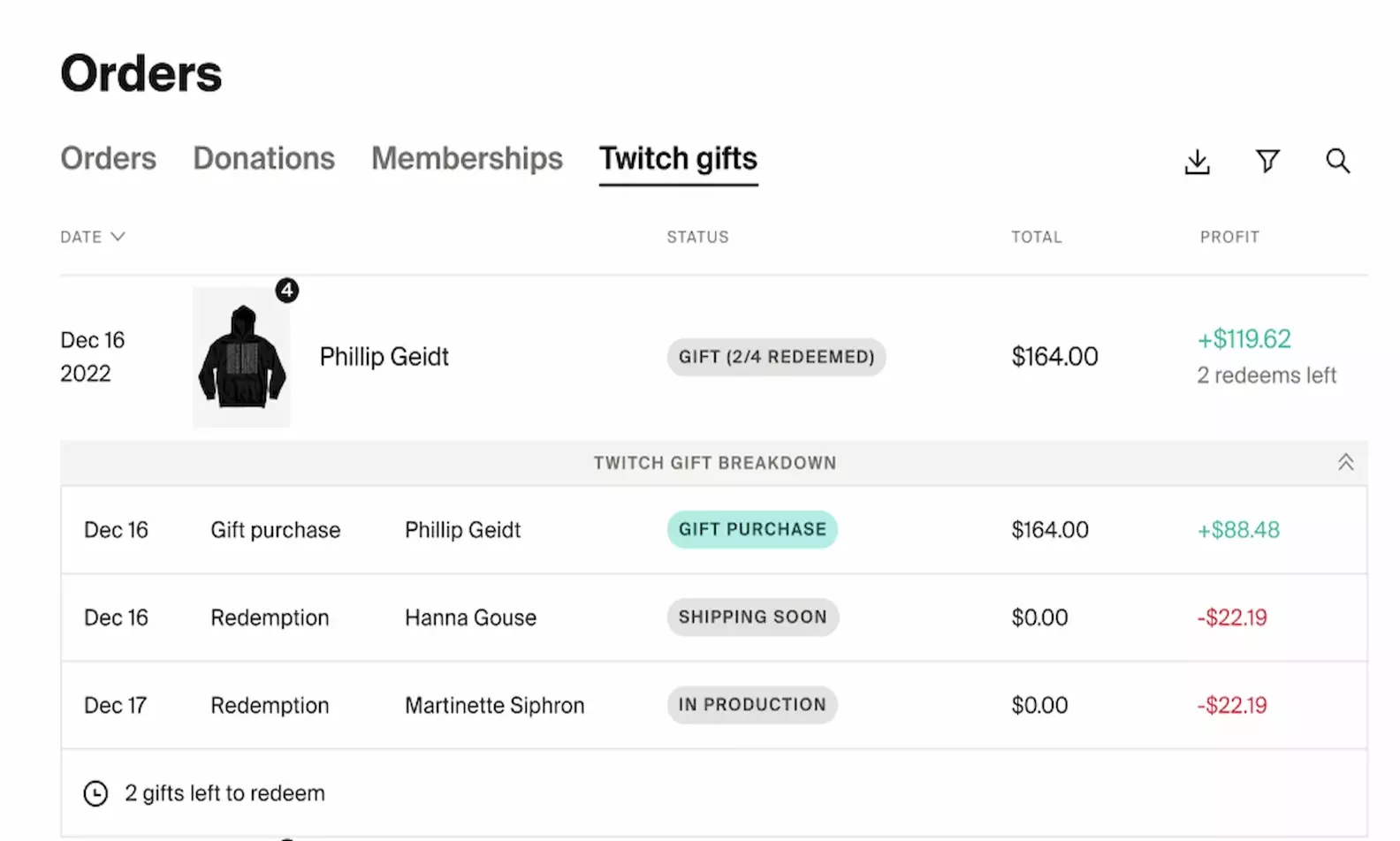Click the GIFT (2/4 REDEEMED) status pill
Screen dimensions: 1400x841
pyautogui.click(x=776, y=357)
